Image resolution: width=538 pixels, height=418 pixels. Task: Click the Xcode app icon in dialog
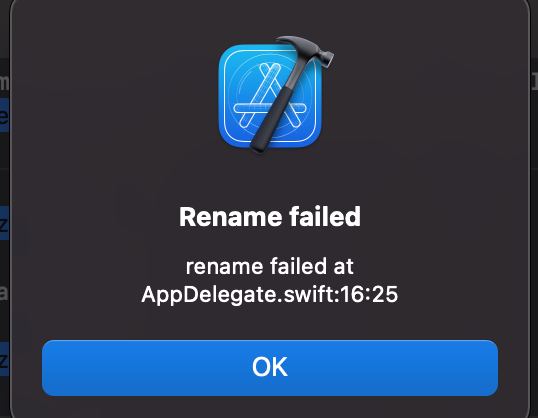point(276,94)
